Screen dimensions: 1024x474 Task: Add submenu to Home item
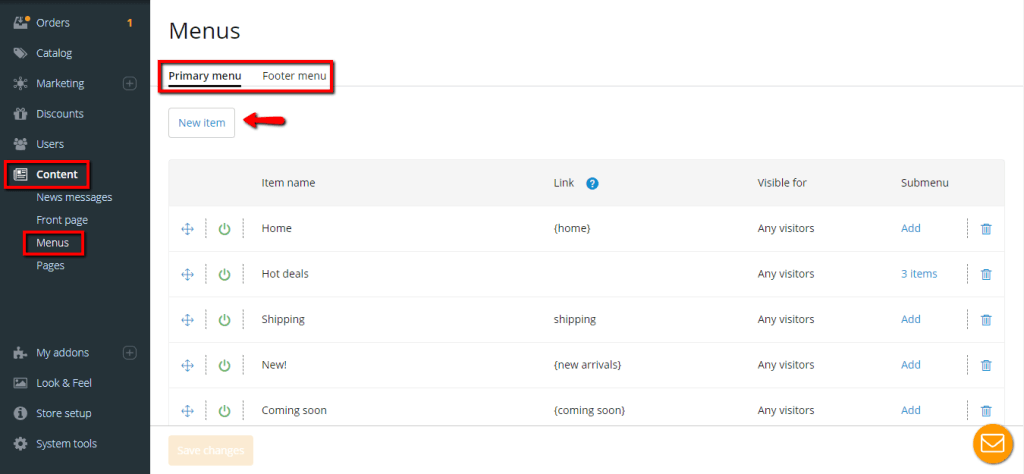coord(910,229)
